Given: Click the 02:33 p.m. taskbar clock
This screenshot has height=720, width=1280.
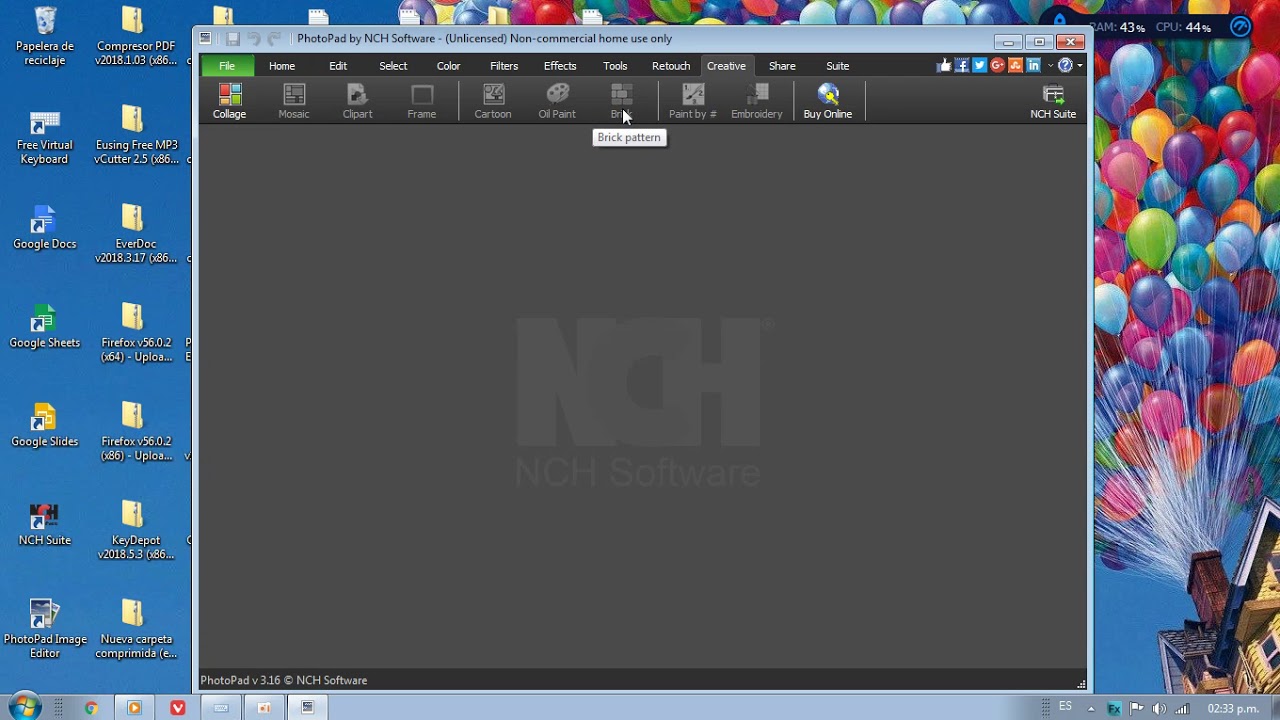Looking at the screenshot, I should pos(1232,709).
